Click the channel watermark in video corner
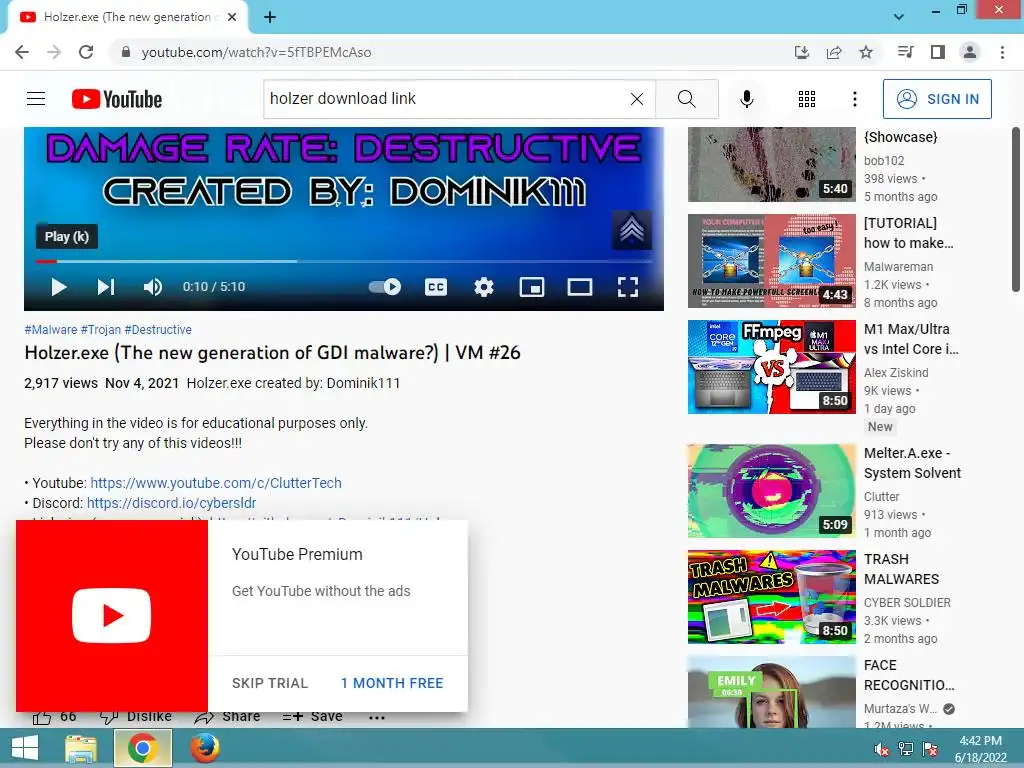1024x768 pixels. (x=632, y=230)
